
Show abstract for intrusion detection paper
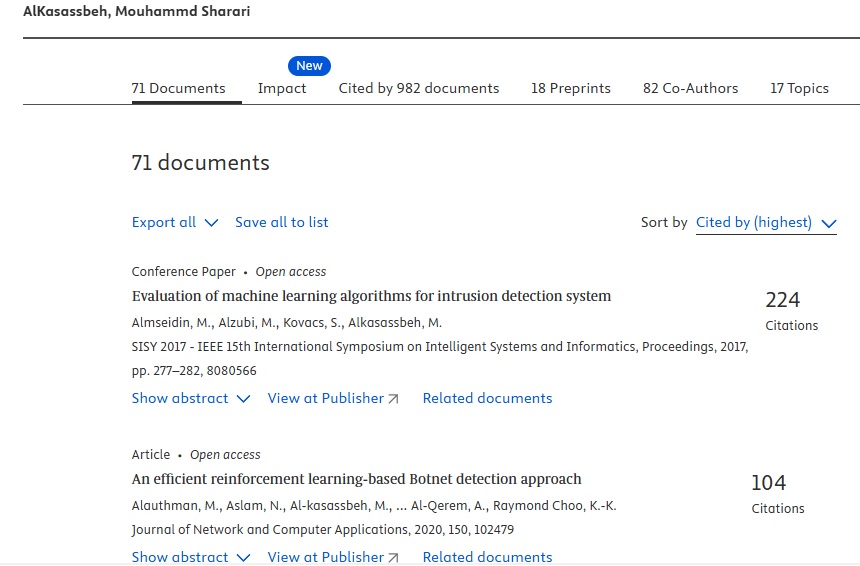191,398
